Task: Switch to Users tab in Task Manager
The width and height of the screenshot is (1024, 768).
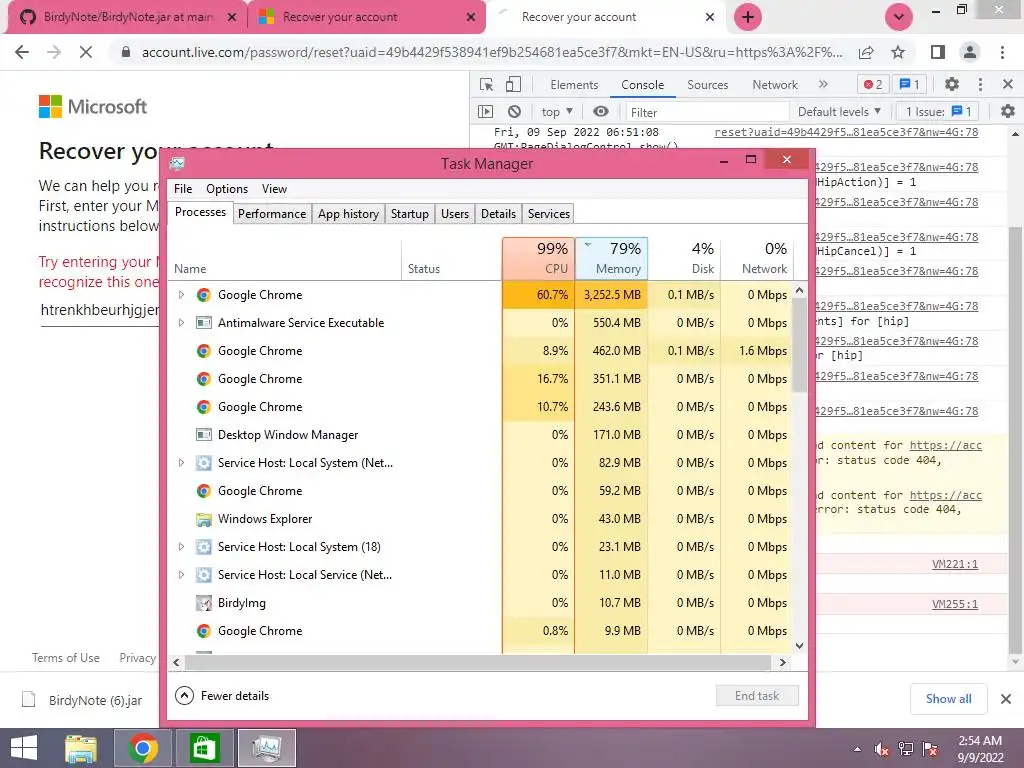Action: (455, 214)
